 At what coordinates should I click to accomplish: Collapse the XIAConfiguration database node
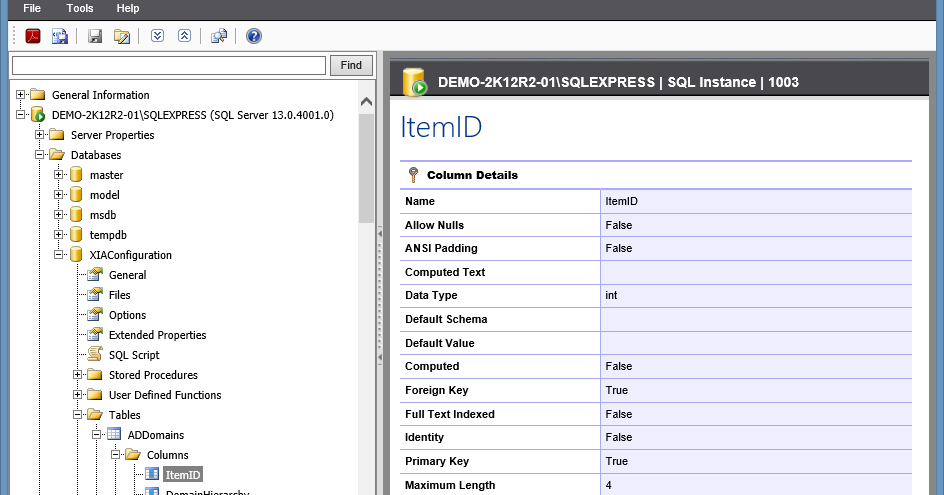click(x=58, y=255)
